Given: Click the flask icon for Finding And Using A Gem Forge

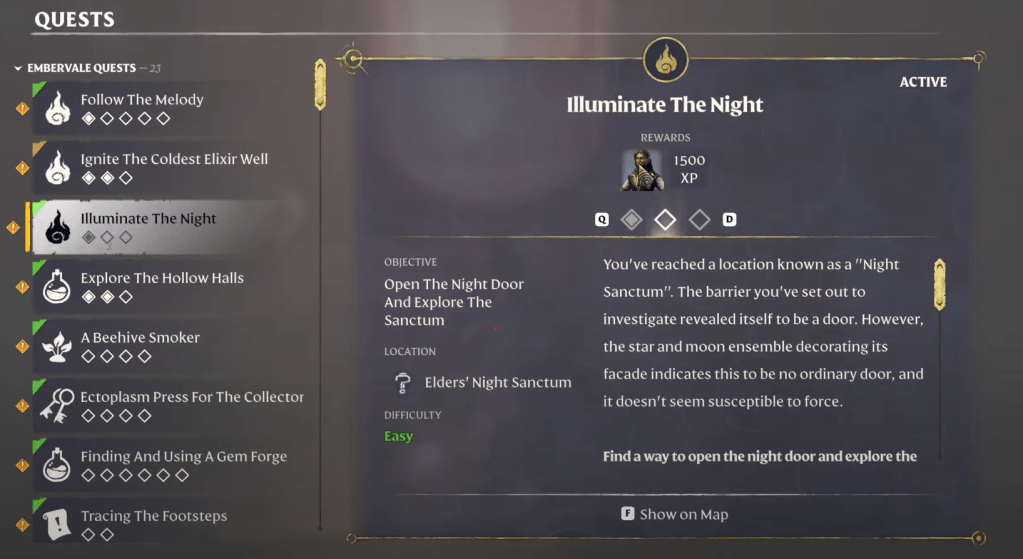Looking at the screenshot, I should tap(58, 465).
